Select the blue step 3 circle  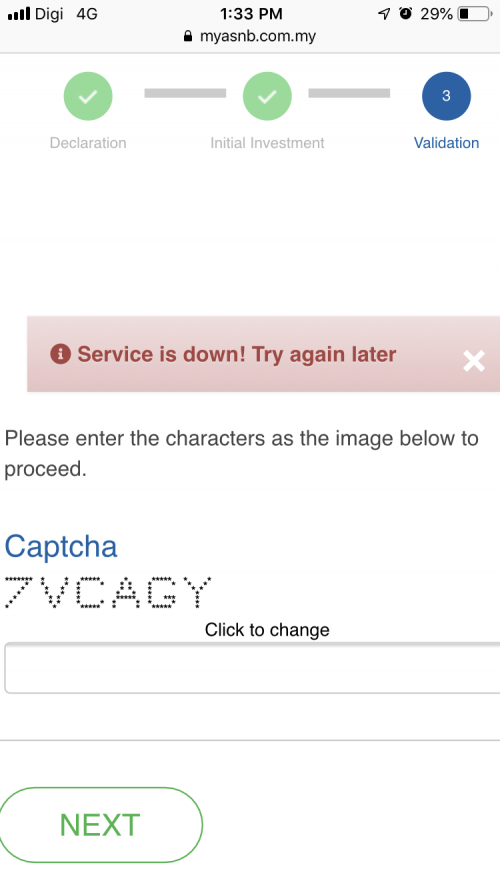(446, 96)
